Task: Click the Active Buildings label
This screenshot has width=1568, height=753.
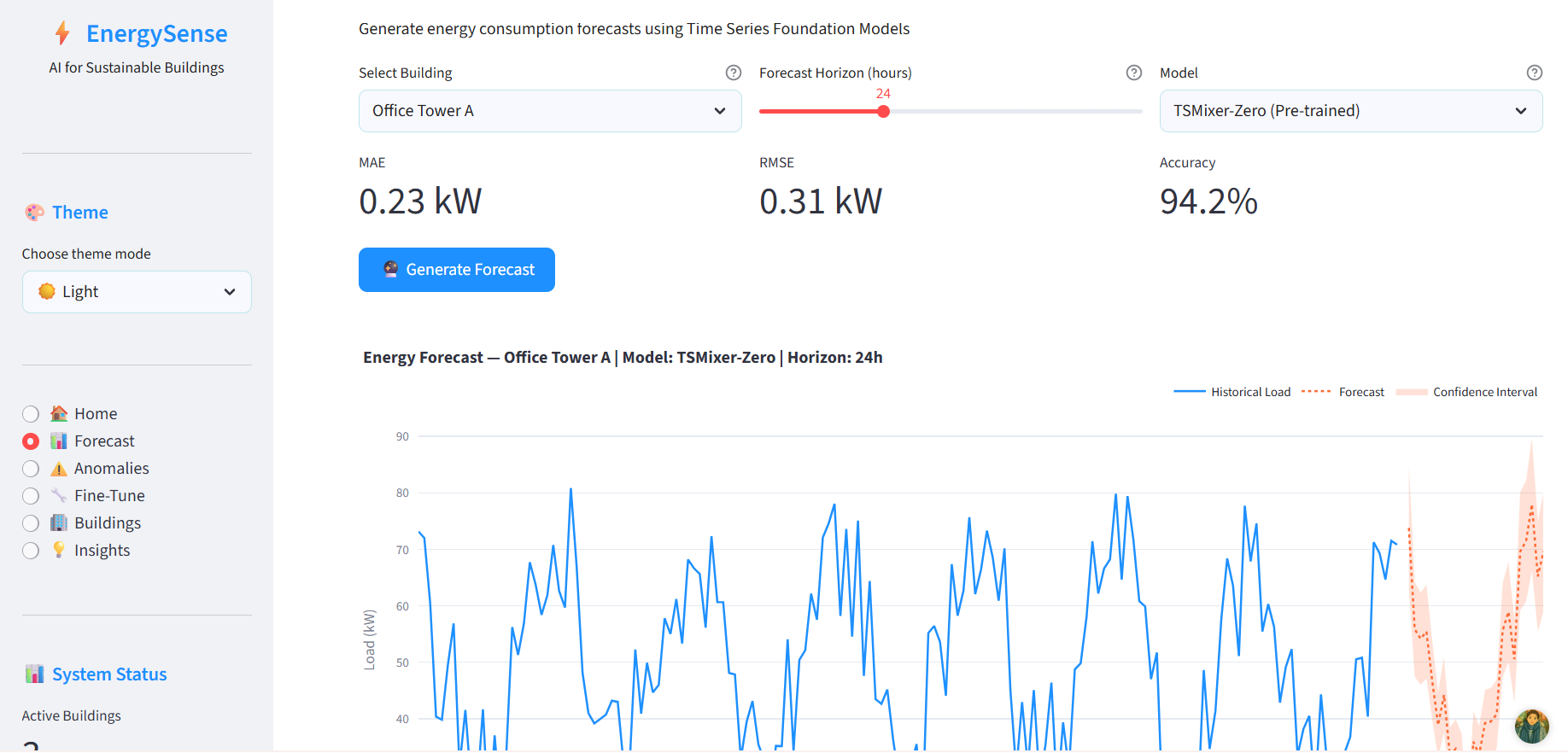Action: tap(72, 715)
